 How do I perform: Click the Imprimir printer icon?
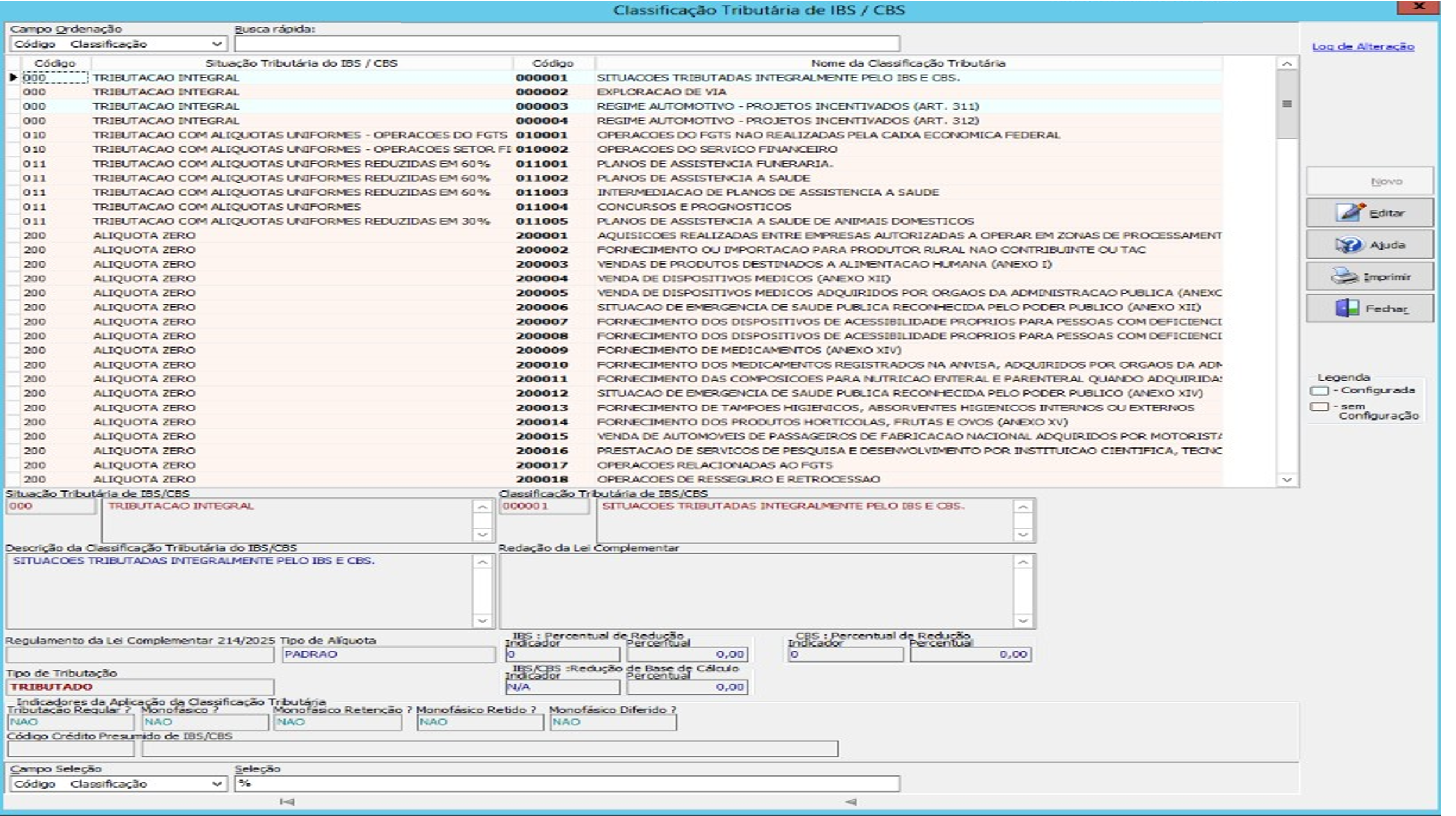(x=1344, y=276)
